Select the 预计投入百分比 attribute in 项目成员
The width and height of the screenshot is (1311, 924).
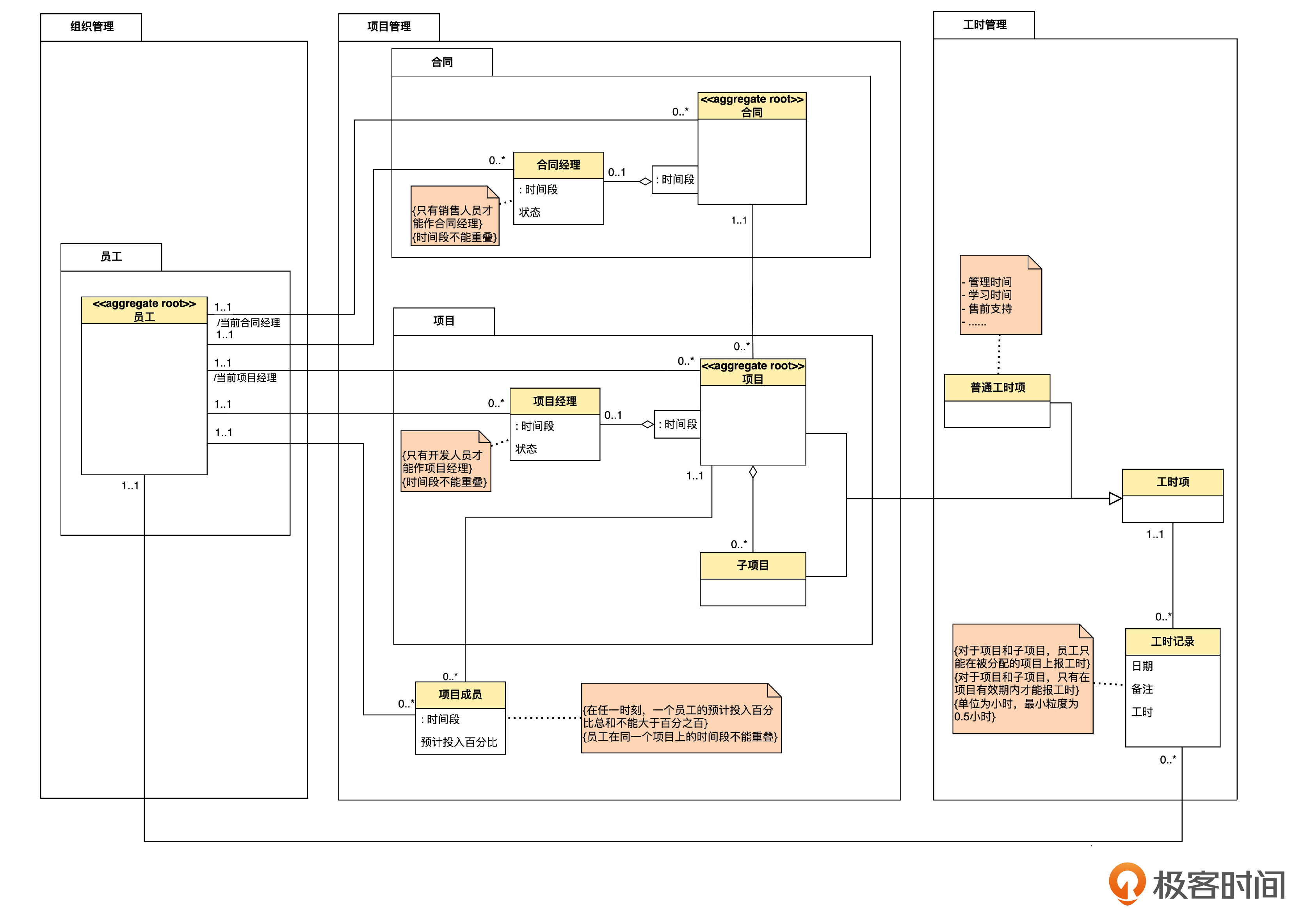click(459, 743)
